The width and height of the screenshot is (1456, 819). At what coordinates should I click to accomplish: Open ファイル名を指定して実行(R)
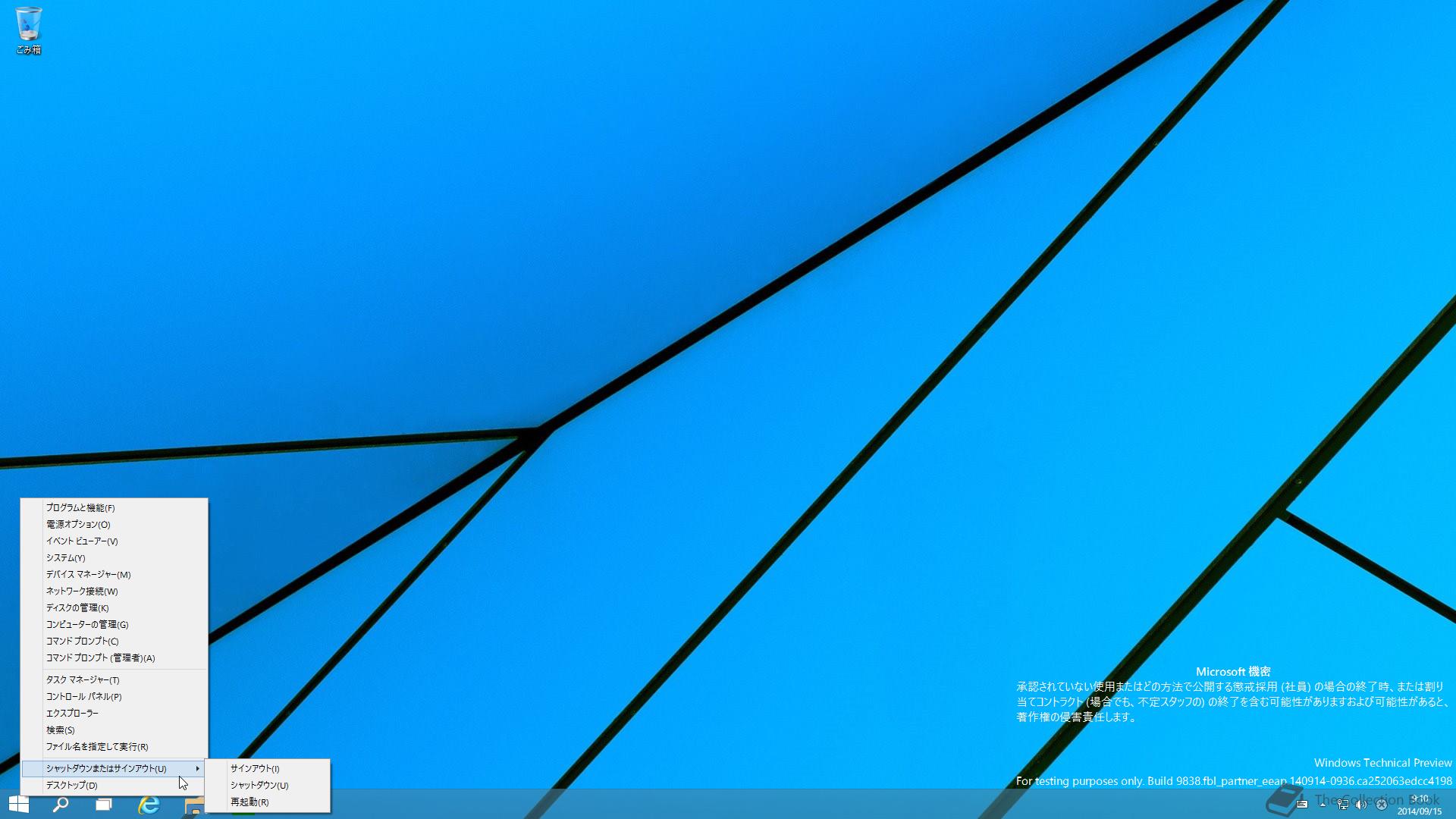pyautogui.click(x=114, y=747)
